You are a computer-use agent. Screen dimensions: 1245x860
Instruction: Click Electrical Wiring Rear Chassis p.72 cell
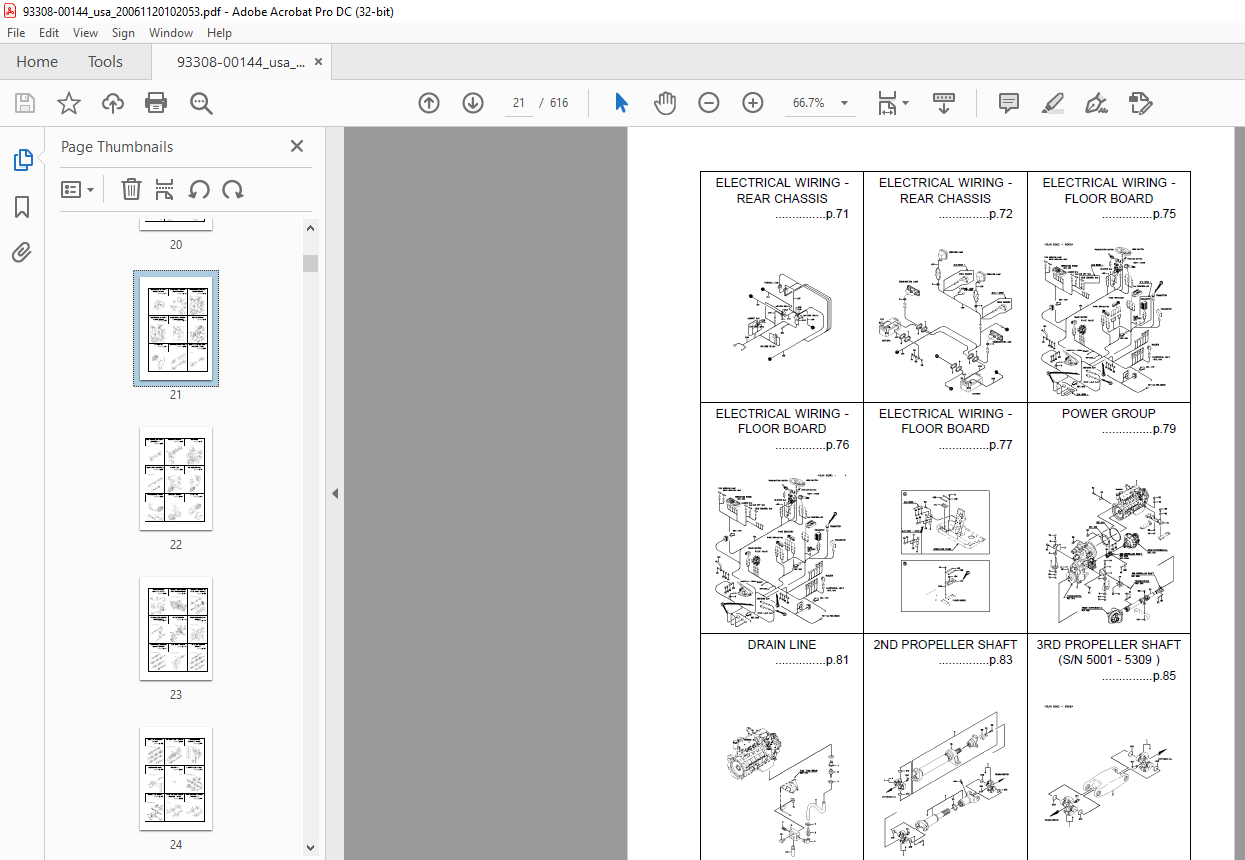pos(945,287)
